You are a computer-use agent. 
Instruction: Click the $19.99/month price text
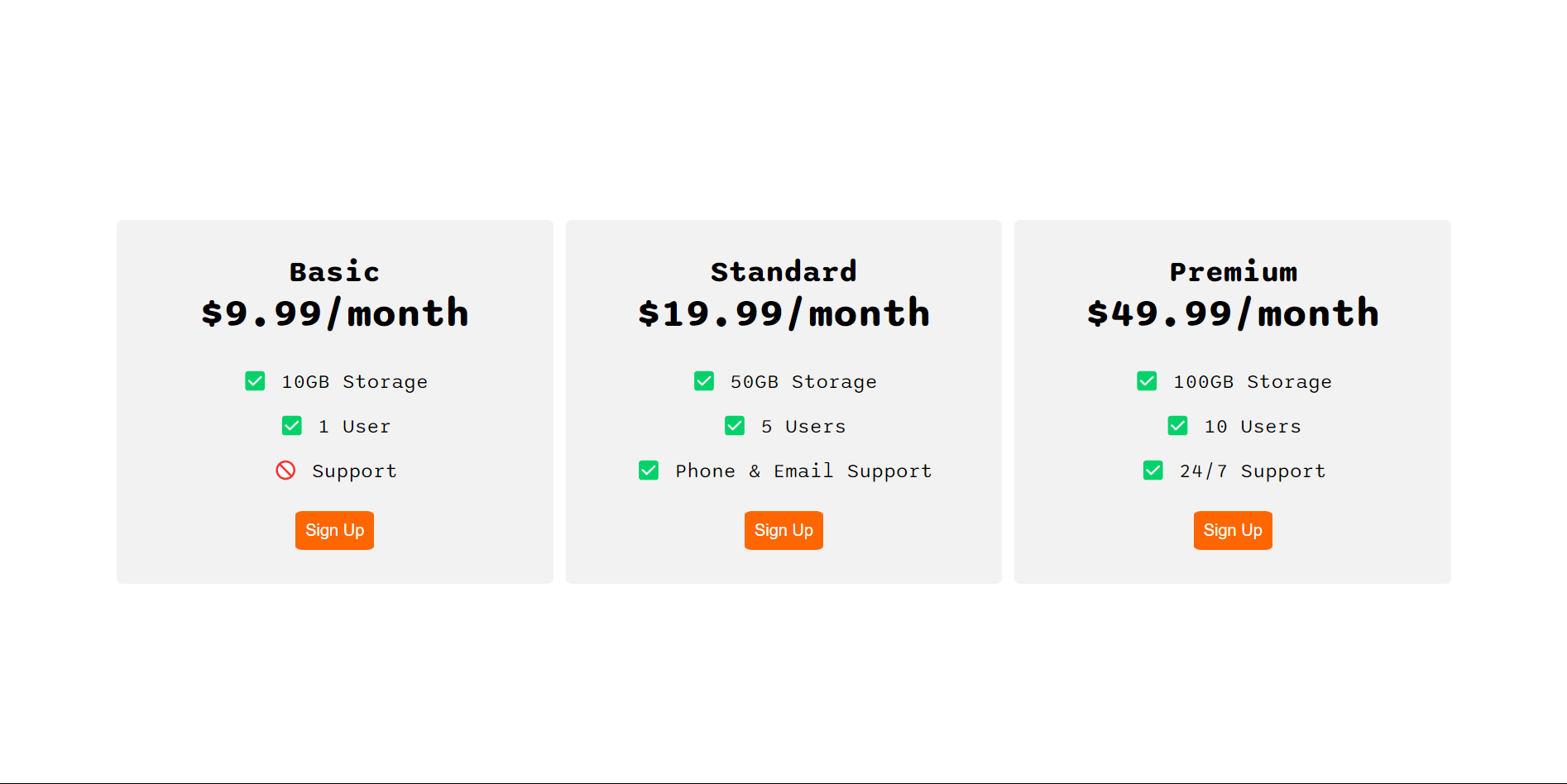point(783,313)
